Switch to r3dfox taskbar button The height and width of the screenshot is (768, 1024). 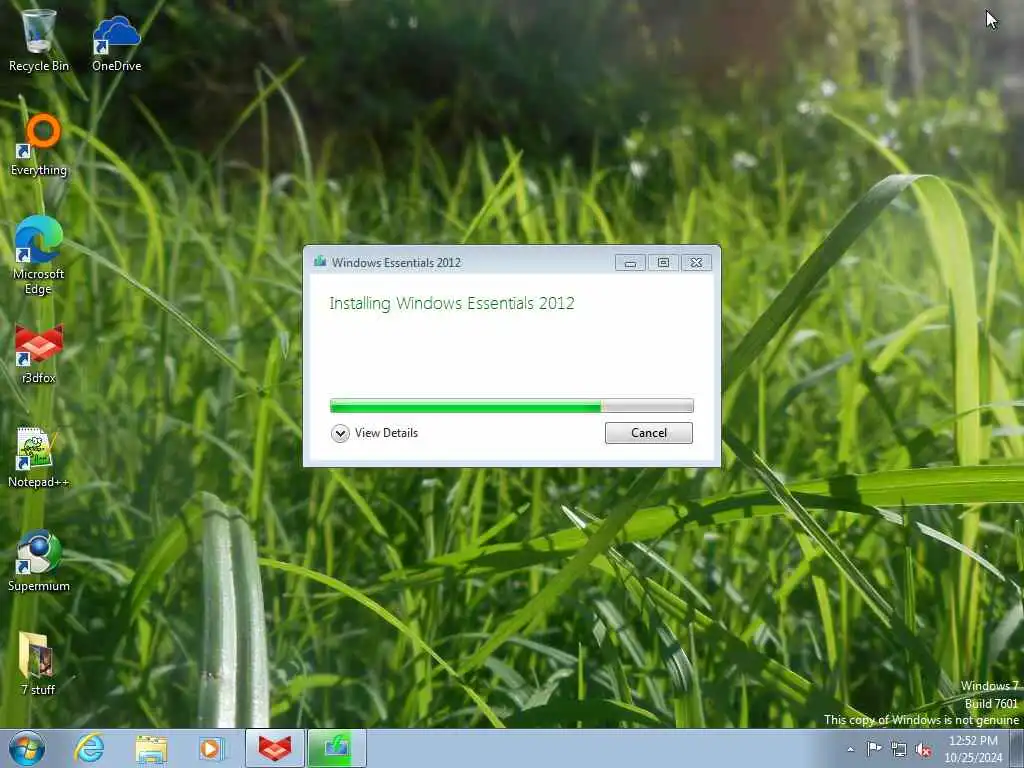click(275, 748)
